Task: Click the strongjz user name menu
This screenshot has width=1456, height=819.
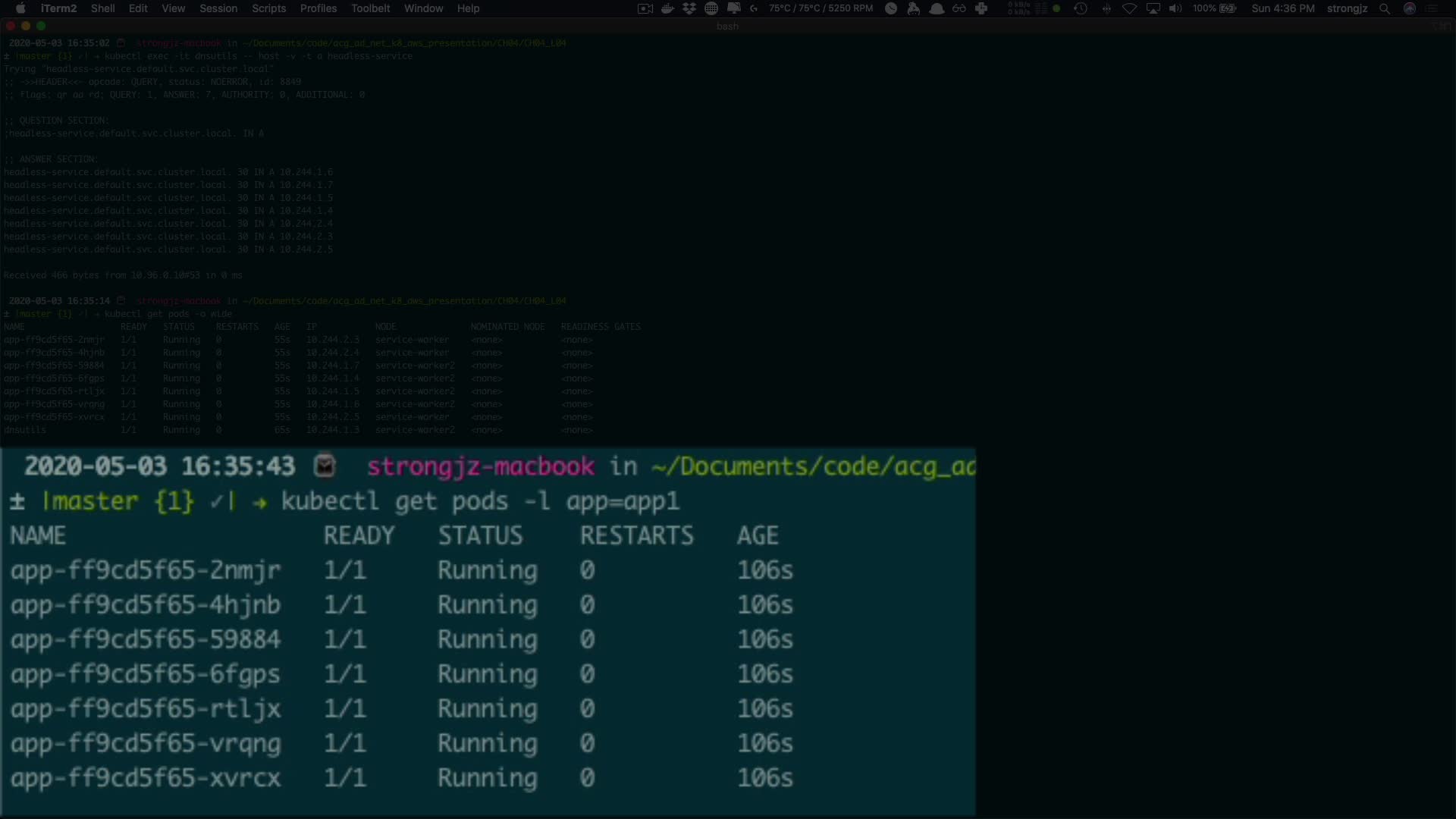Action: [x=1347, y=8]
